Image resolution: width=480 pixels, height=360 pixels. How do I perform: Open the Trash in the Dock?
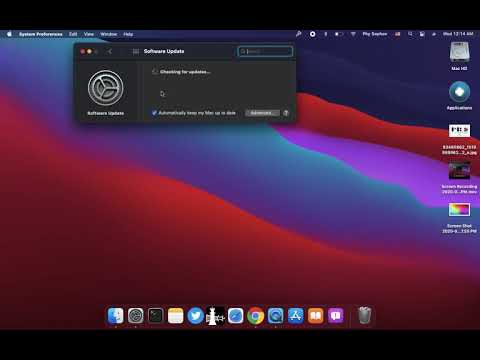click(x=364, y=315)
